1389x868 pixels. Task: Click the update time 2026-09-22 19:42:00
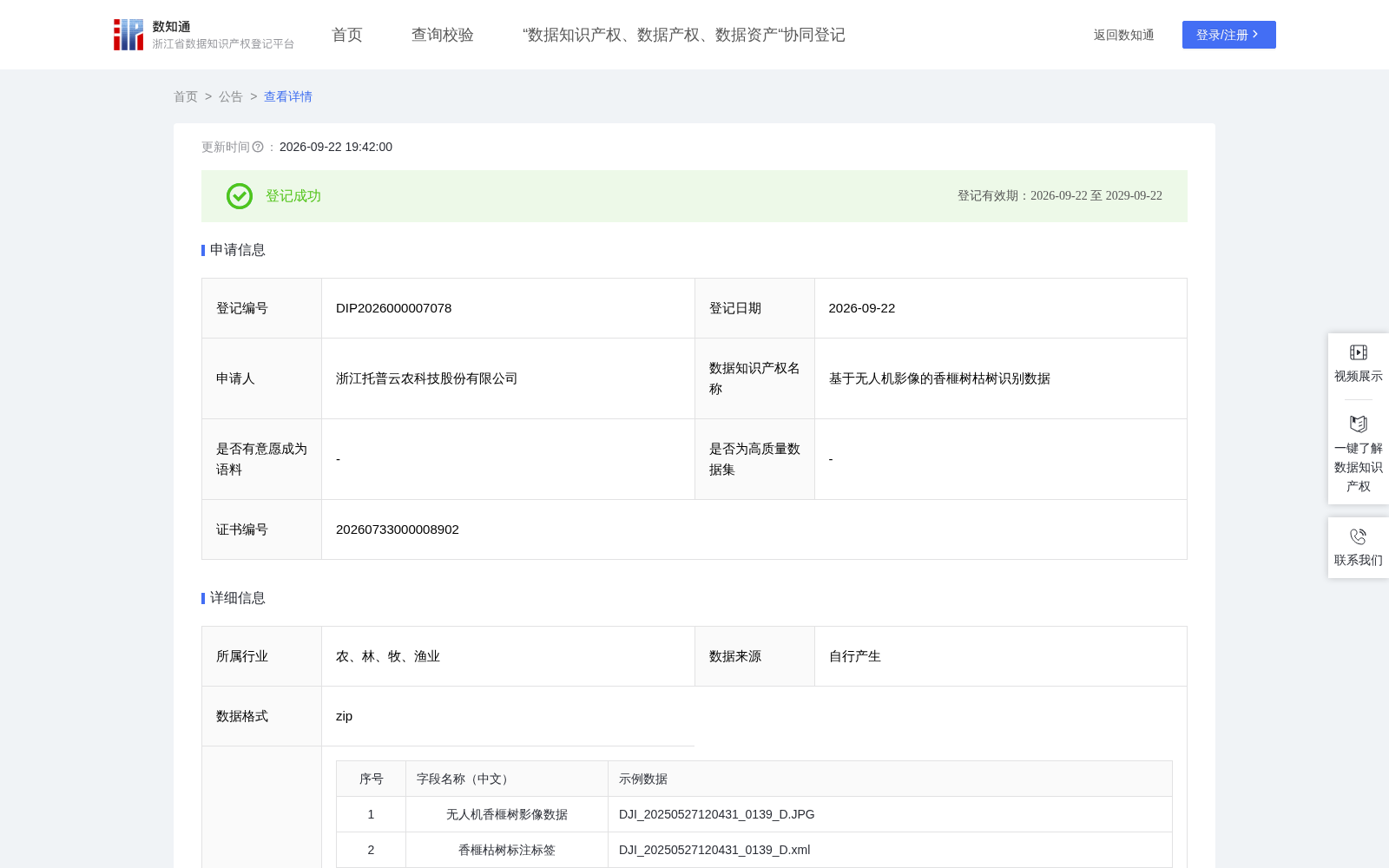click(336, 147)
